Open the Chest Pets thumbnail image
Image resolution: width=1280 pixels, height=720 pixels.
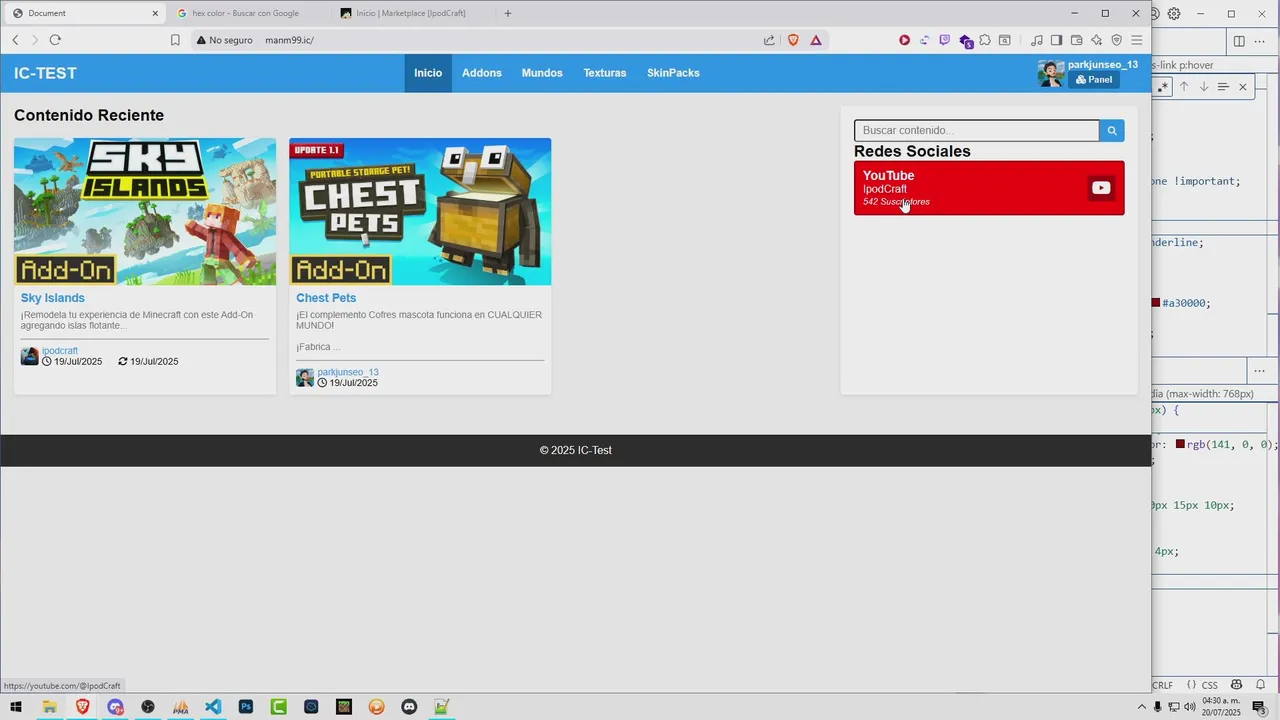pos(420,212)
